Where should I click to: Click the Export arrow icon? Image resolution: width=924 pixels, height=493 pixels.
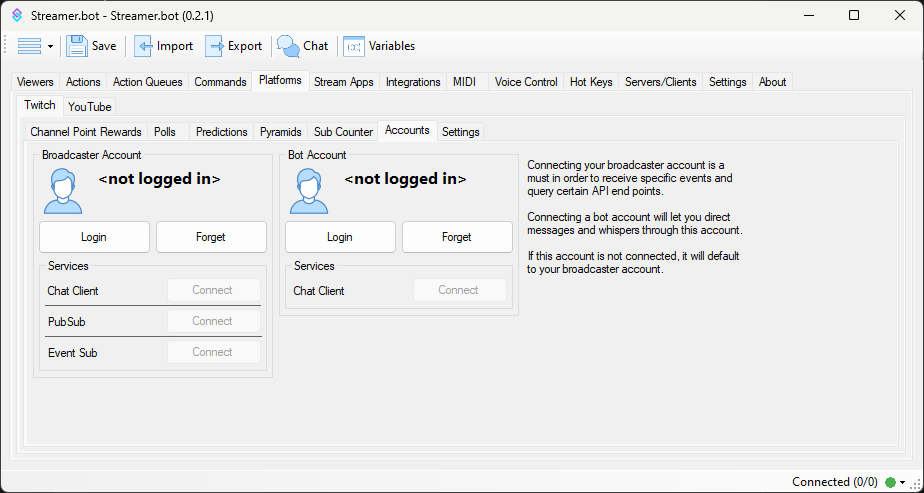tap(215, 46)
